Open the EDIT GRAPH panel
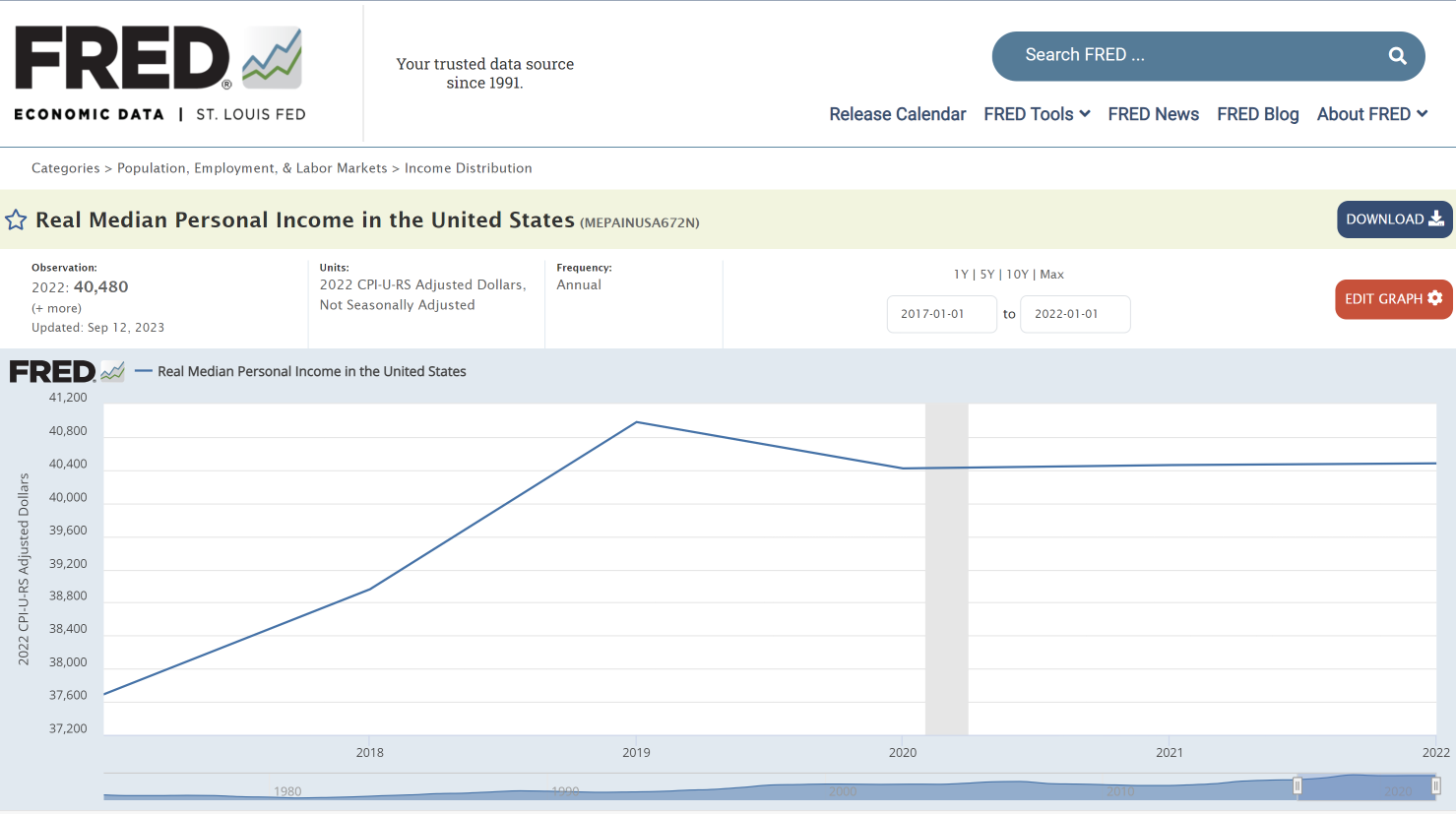1456x814 pixels. 1393,299
